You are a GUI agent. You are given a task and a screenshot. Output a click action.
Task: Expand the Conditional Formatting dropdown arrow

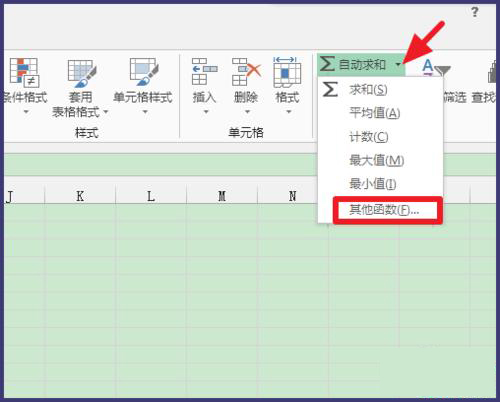point(26,112)
